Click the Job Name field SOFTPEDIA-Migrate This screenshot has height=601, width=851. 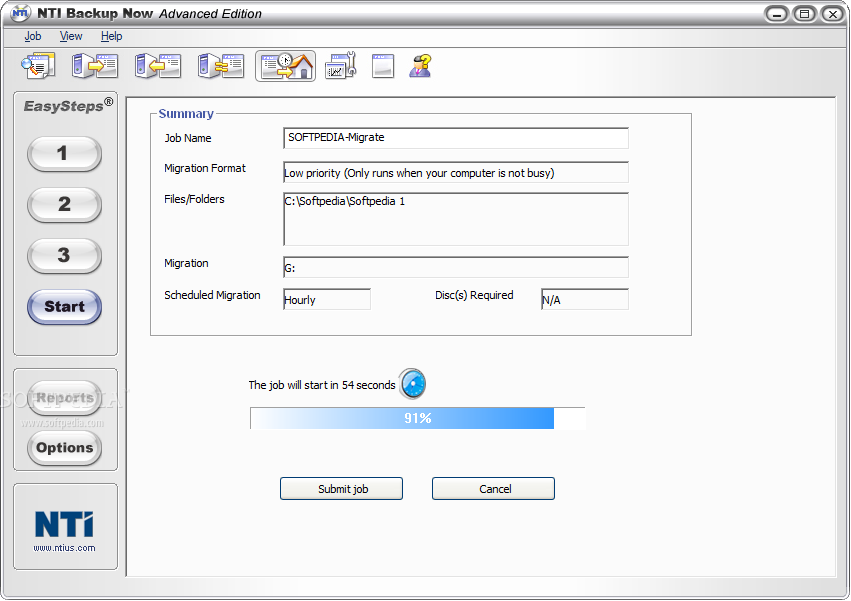pyautogui.click(x=456, y=138)
